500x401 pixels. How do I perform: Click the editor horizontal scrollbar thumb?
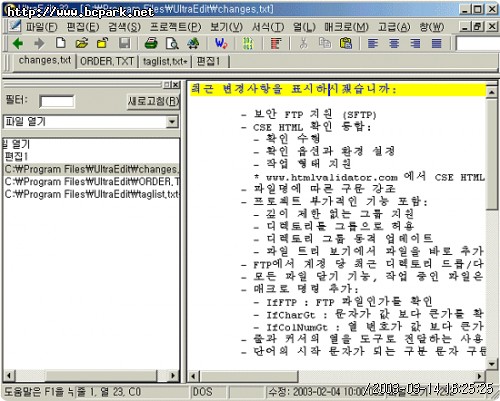pos(248,376)
